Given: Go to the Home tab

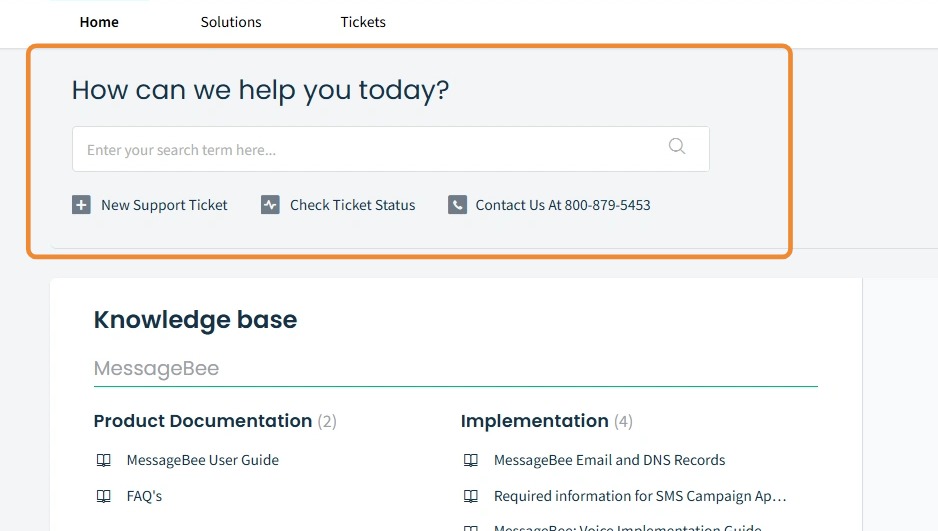Looking at the screenshot, I should coord(99,22).
